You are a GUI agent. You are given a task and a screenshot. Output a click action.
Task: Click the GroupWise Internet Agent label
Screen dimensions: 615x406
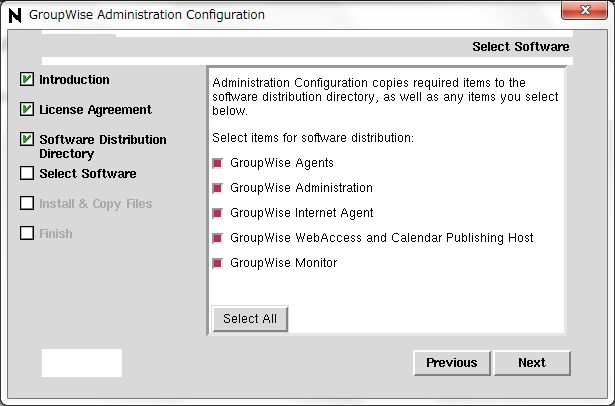tap(302, 213)
